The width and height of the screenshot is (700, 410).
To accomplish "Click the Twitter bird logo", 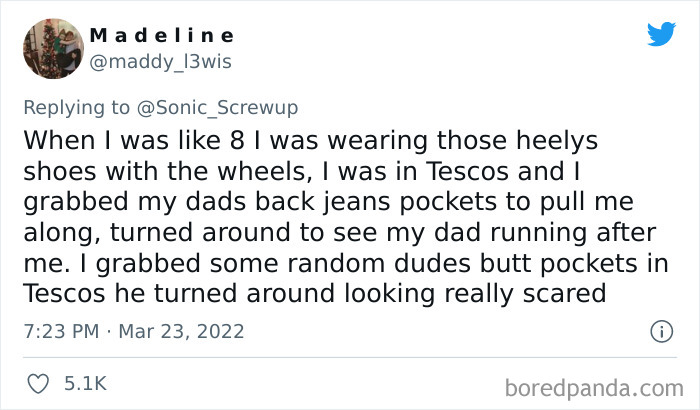I will [660, 35].
